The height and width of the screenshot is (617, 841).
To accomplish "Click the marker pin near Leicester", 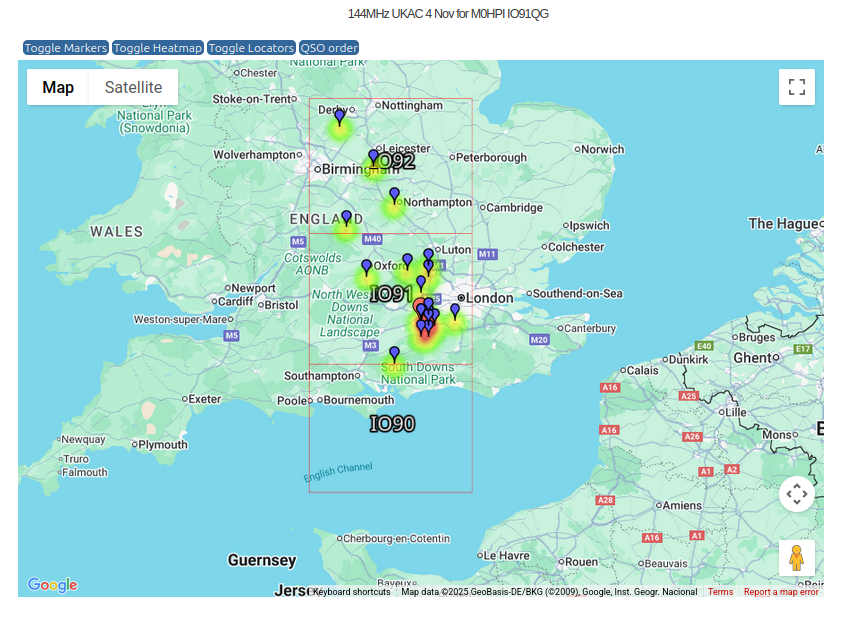I will [x=373, y=157].
